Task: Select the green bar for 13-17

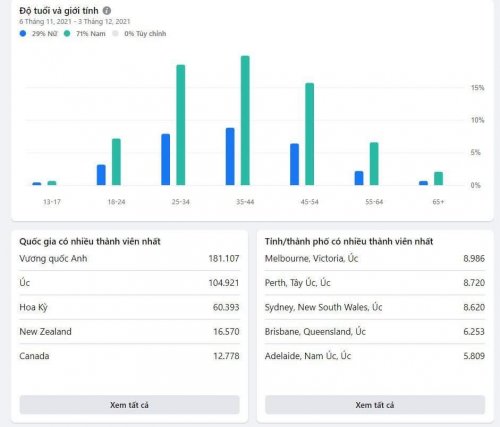Action: click(x=52, y=183)
